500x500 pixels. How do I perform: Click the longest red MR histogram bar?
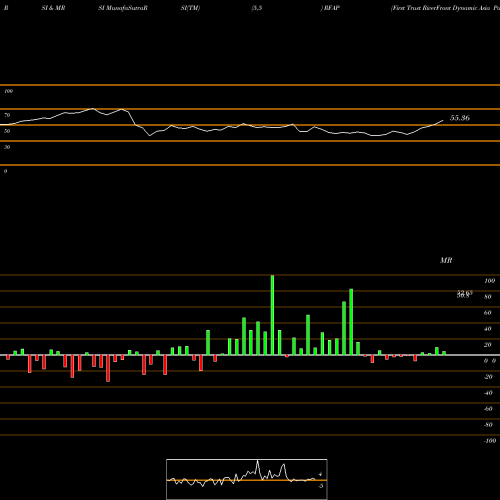(x=108, y=368)
